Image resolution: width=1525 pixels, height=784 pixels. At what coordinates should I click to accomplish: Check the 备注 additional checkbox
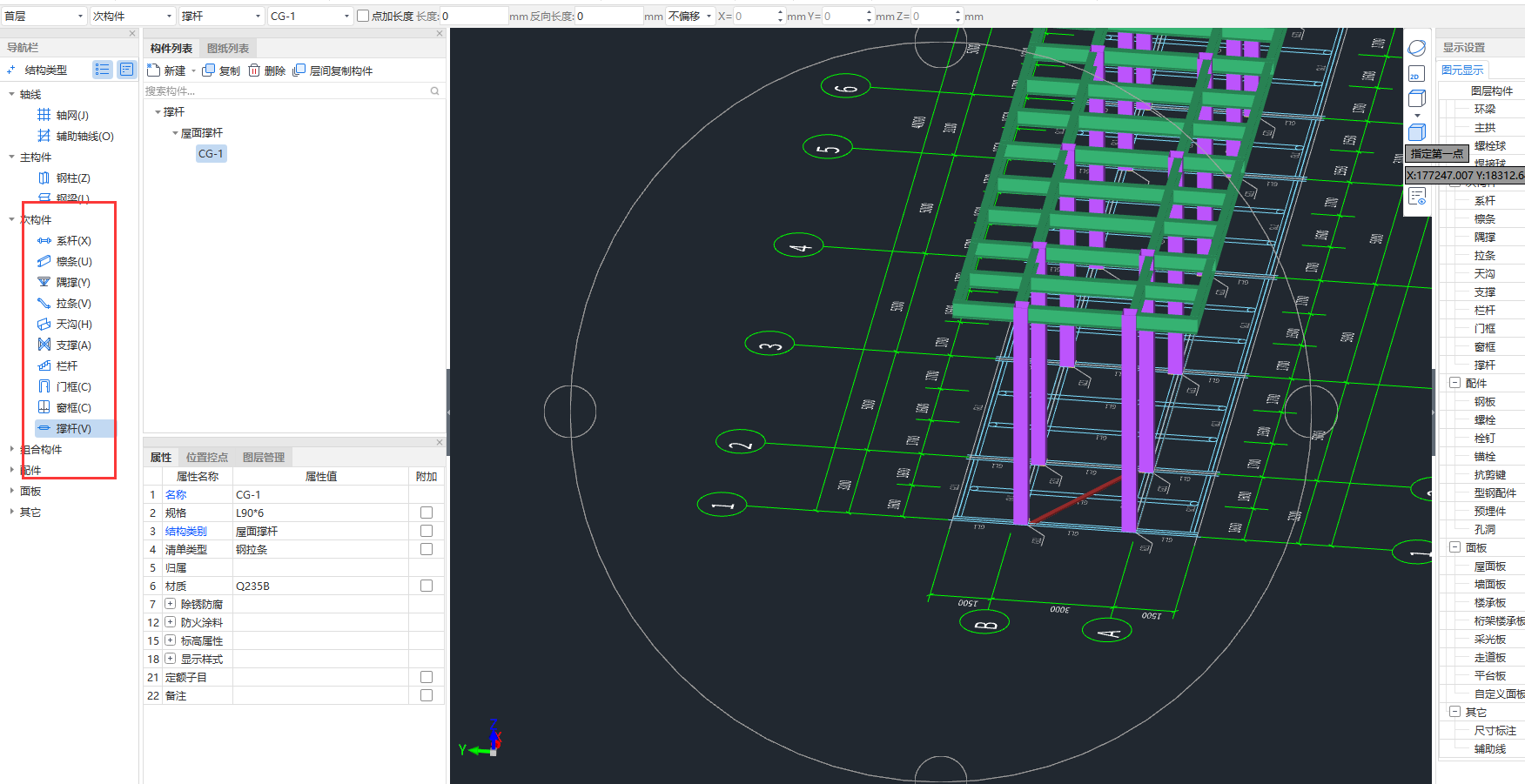[x=427, y=695]
